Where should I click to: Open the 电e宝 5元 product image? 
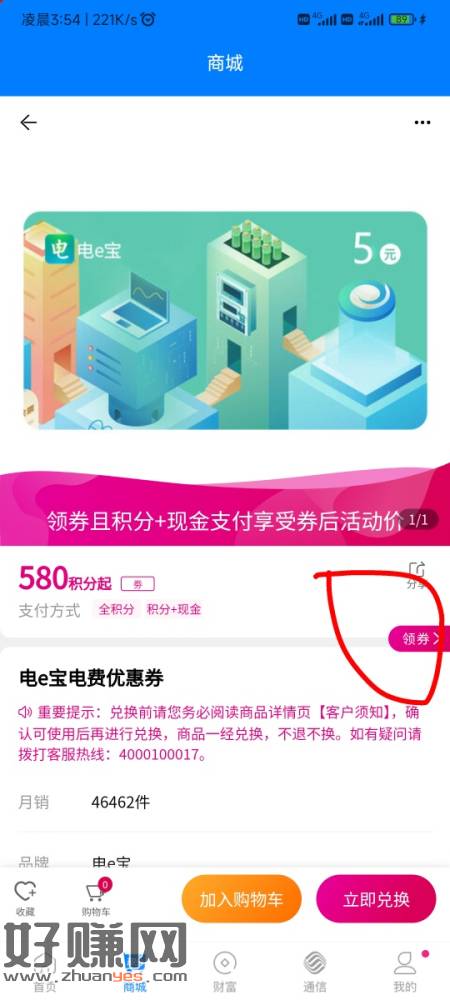coord(225,321)
